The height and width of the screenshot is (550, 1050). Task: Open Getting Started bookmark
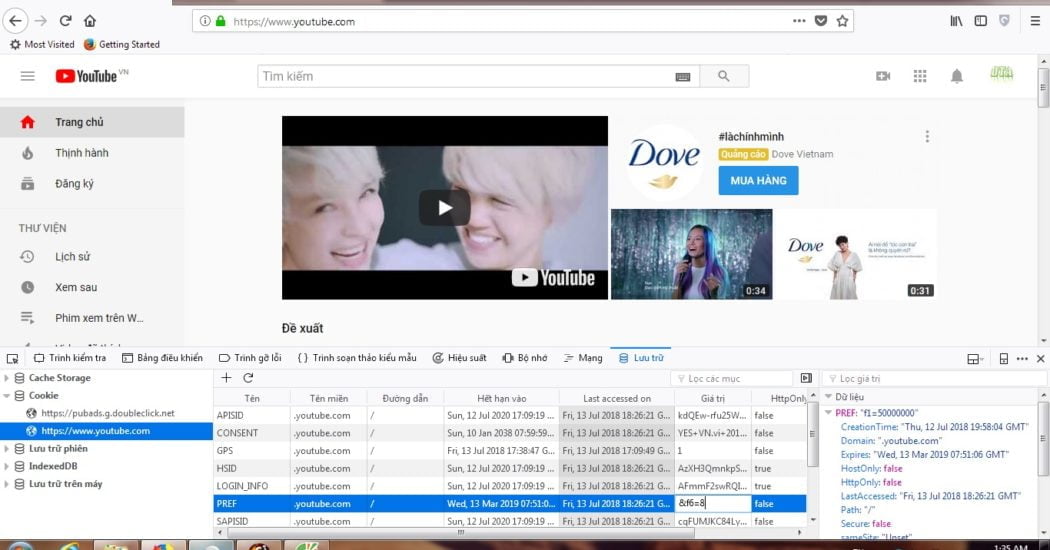[x=122, y=44]
